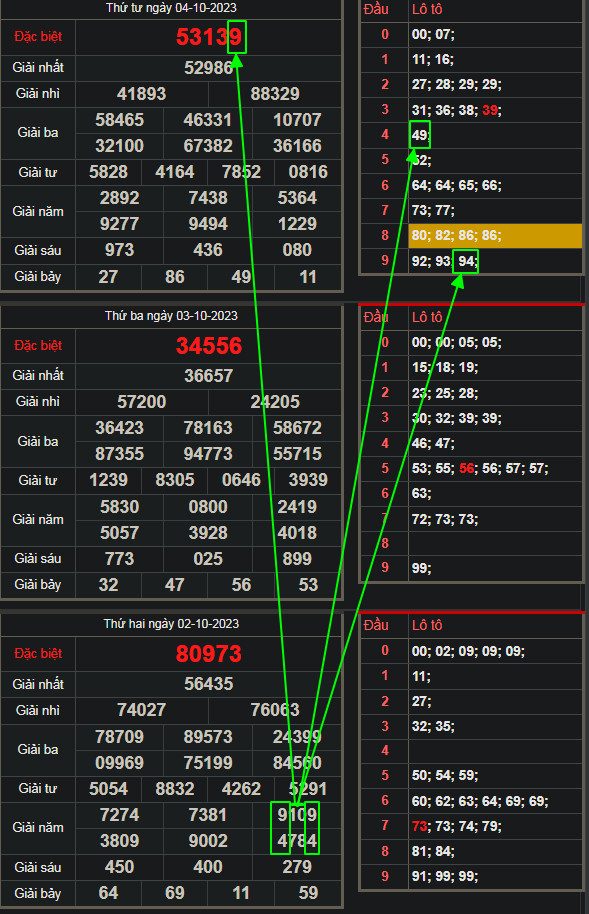This screenshot has height=914, width=589.
Task: Click red 73 in bottom lô tô table
Action: tap(419, 826)
